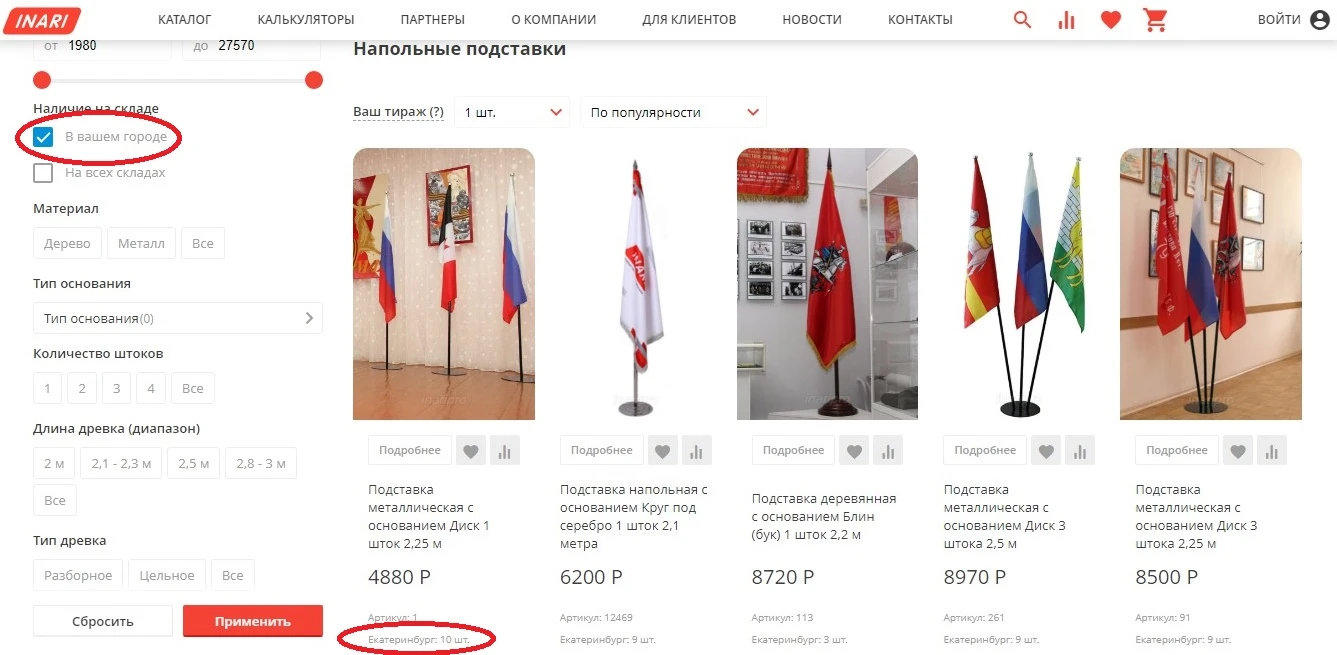Add the 8970 Р stand to favorites
This screenshot has height=655, width=1337.
pyautogui.click(x=1046, y=451)
